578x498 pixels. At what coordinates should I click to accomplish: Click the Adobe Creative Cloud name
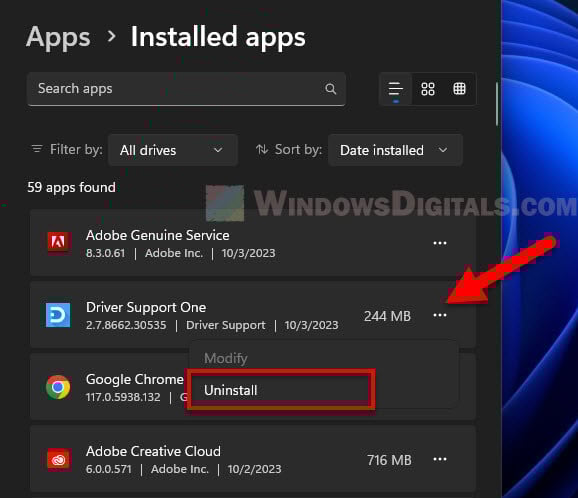153,451
